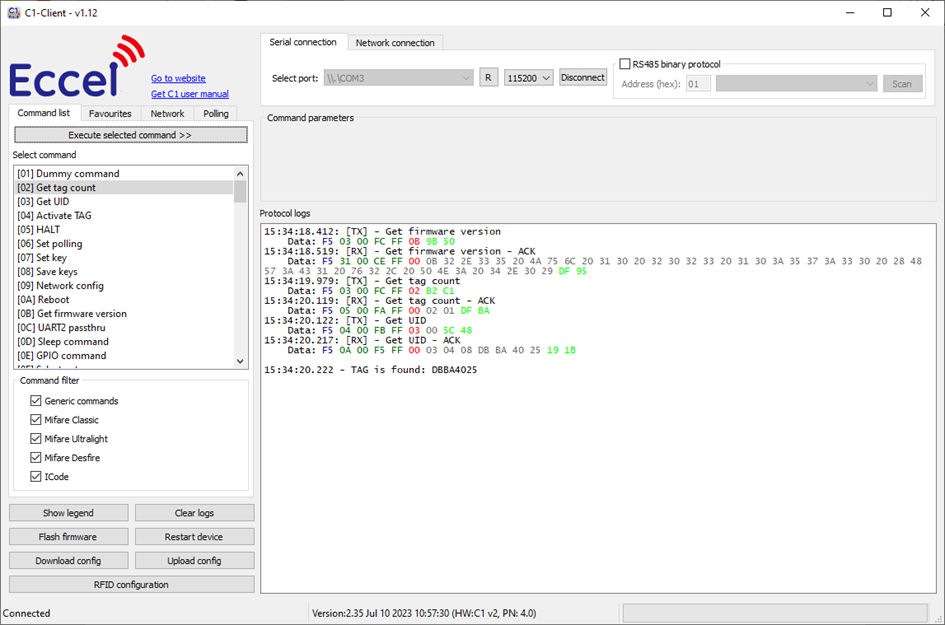Enable the RS485 binary protocol checkbox
945x625 pixels.
click(x=626, y=64)
